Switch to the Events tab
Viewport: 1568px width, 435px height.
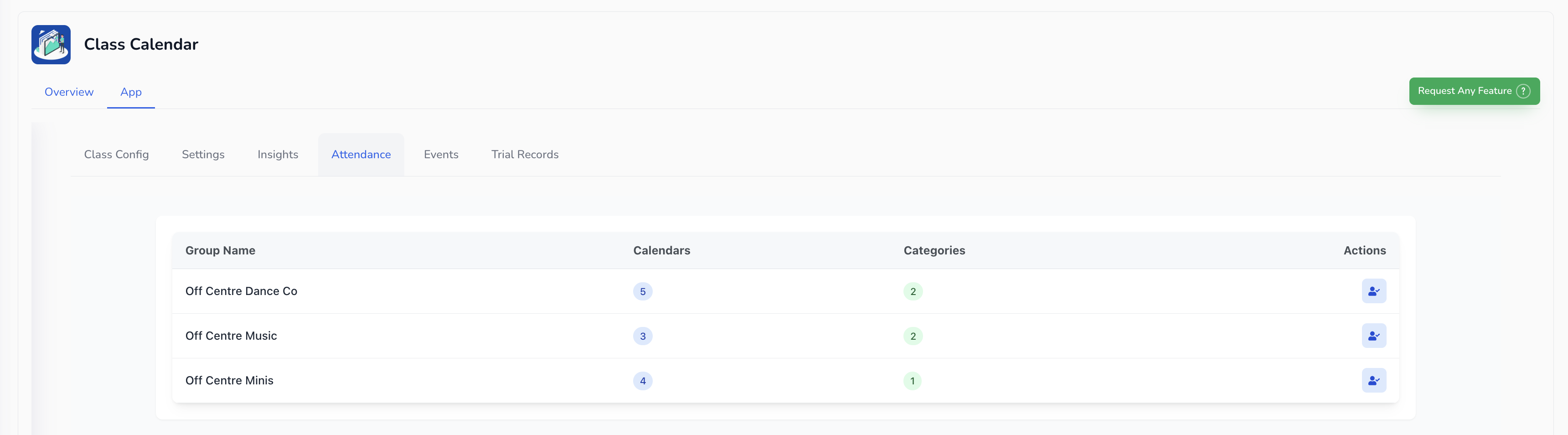tap(441, 155)
